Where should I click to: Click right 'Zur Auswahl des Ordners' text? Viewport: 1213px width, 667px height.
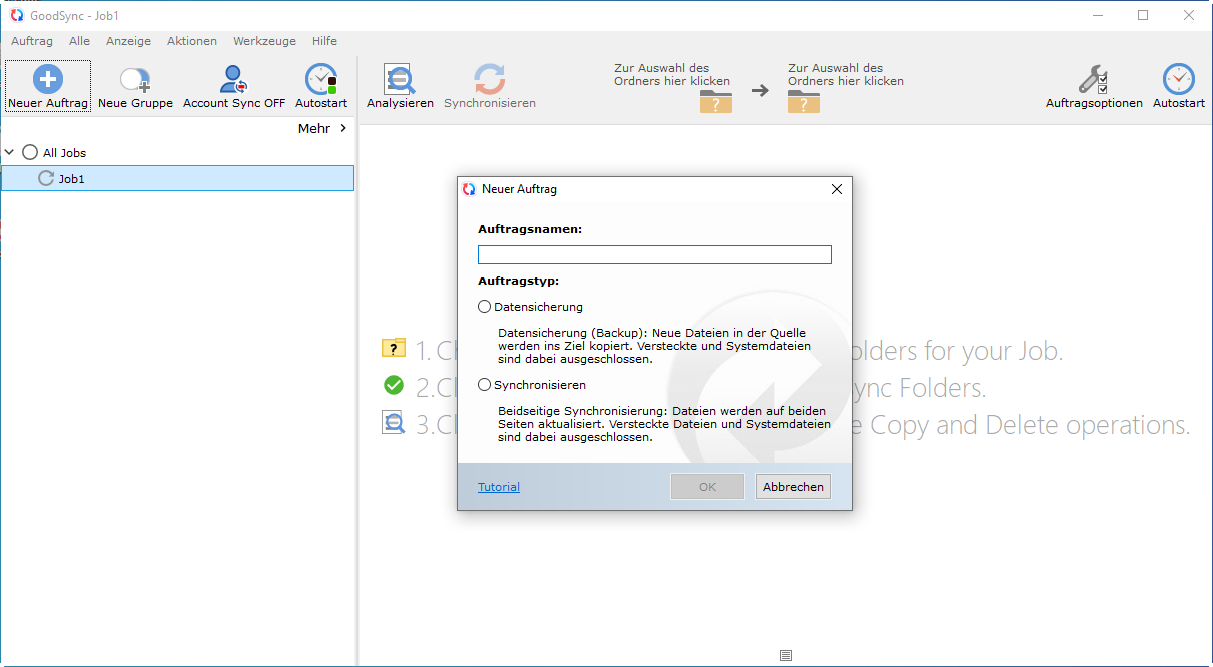(x=846, y=75)
